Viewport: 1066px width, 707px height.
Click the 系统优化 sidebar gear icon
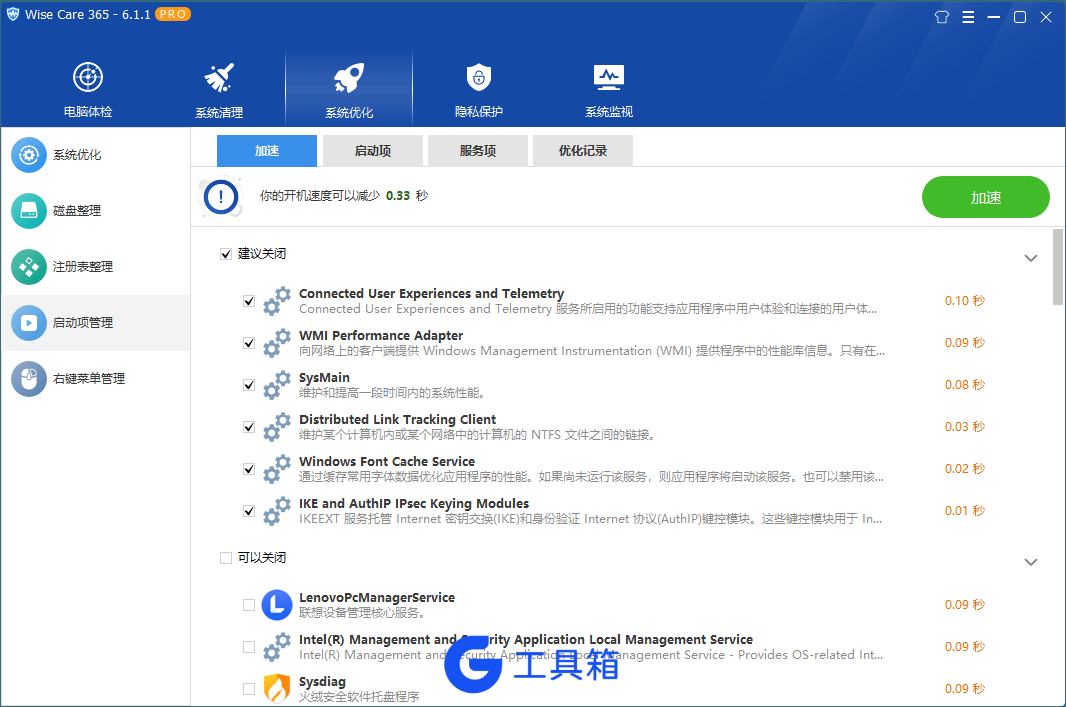coord(29,155)
